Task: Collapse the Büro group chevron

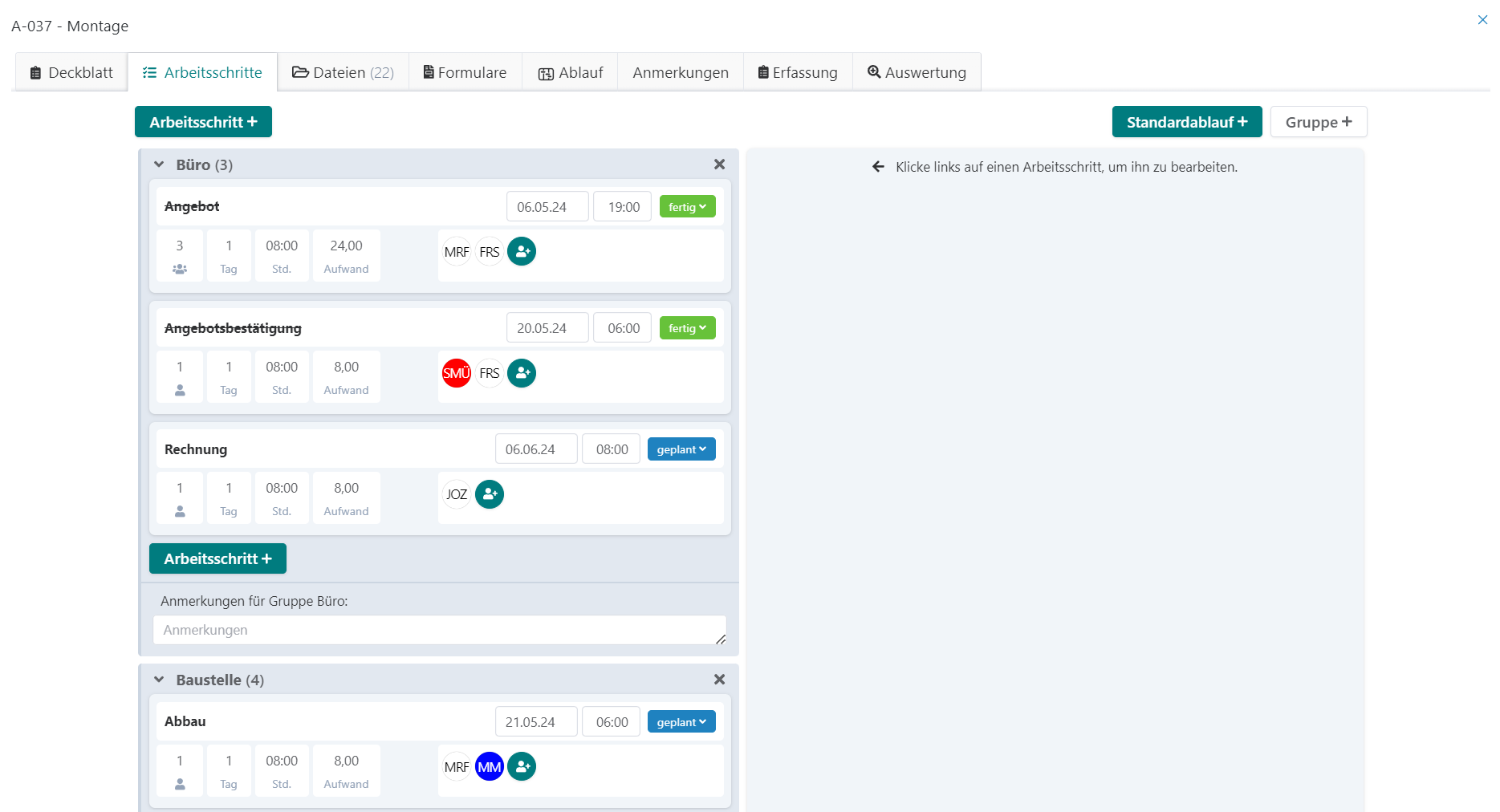Action: (x=159, y=164)
